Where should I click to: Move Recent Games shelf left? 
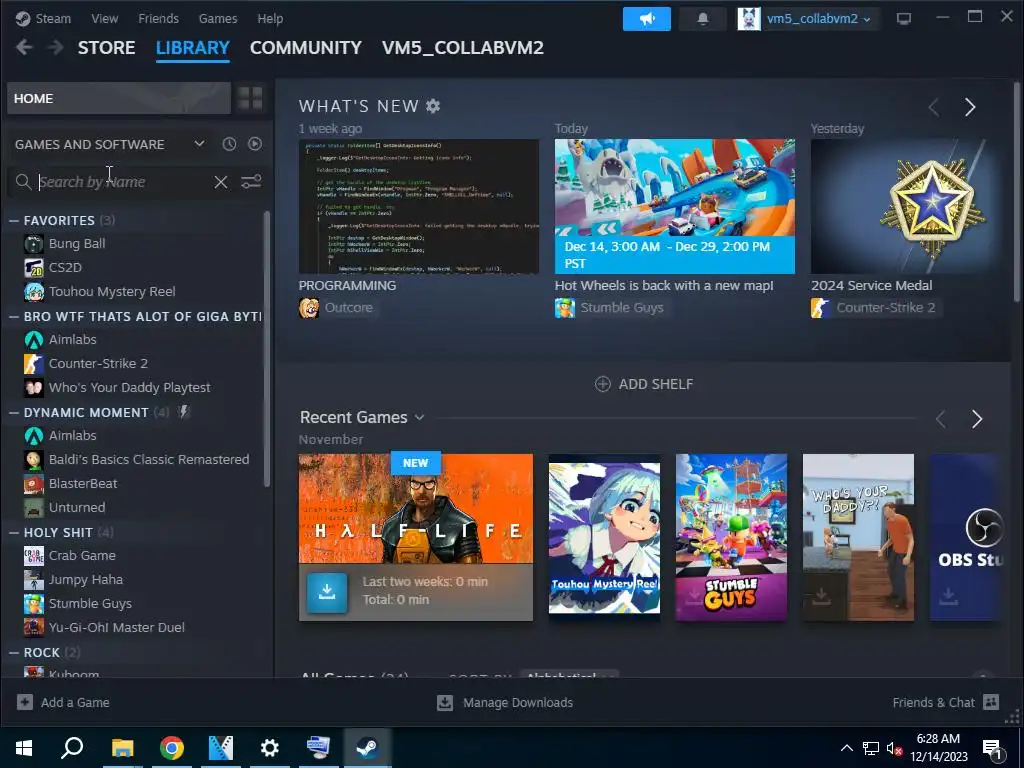point(940,419)
